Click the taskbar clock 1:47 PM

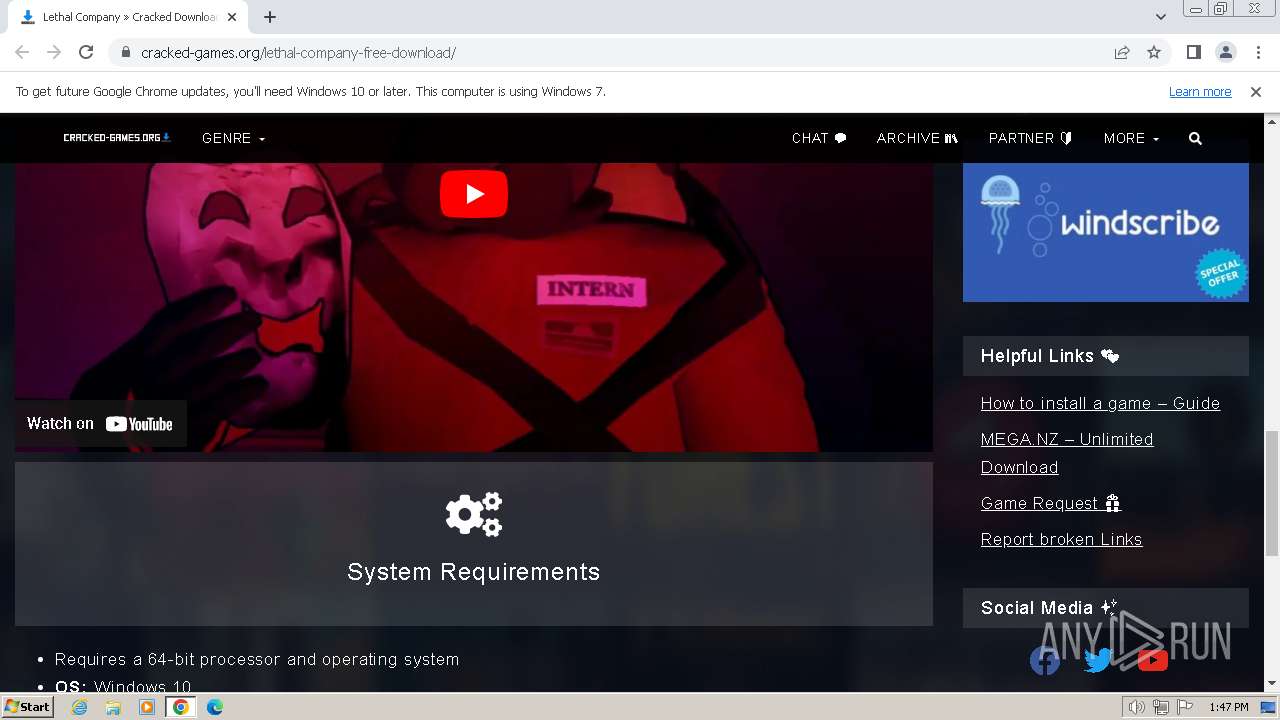[x=1228, y=707]
